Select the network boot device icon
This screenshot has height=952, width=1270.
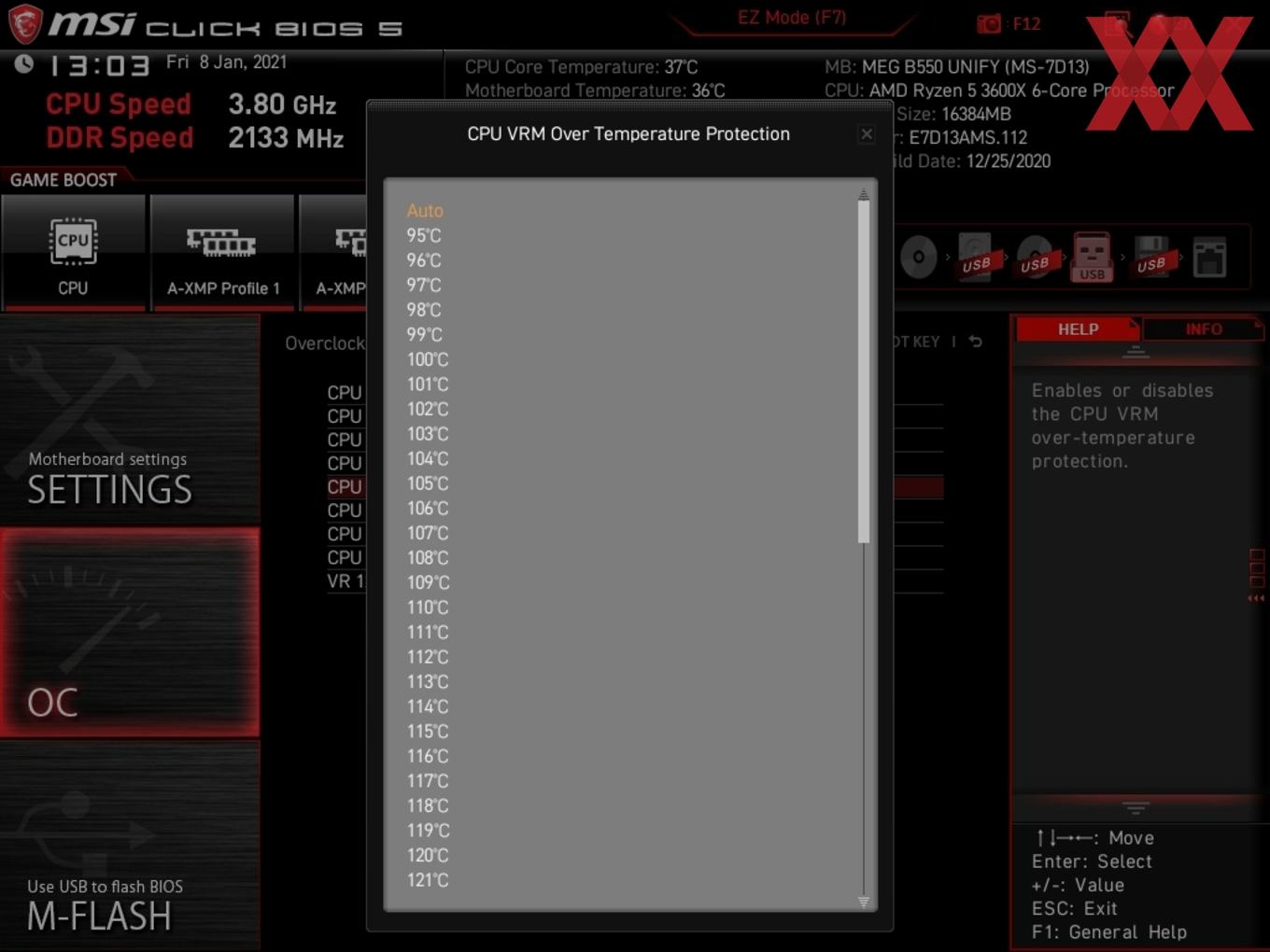(x=1209, y=257)
